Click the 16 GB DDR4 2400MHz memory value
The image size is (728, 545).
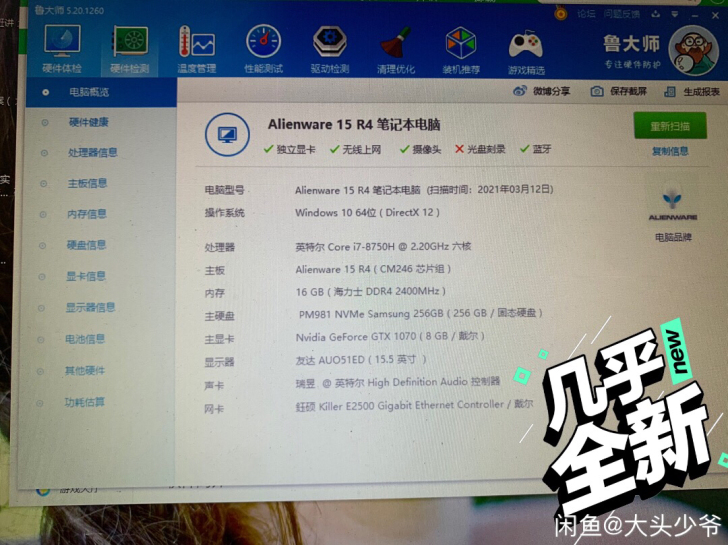370,292
